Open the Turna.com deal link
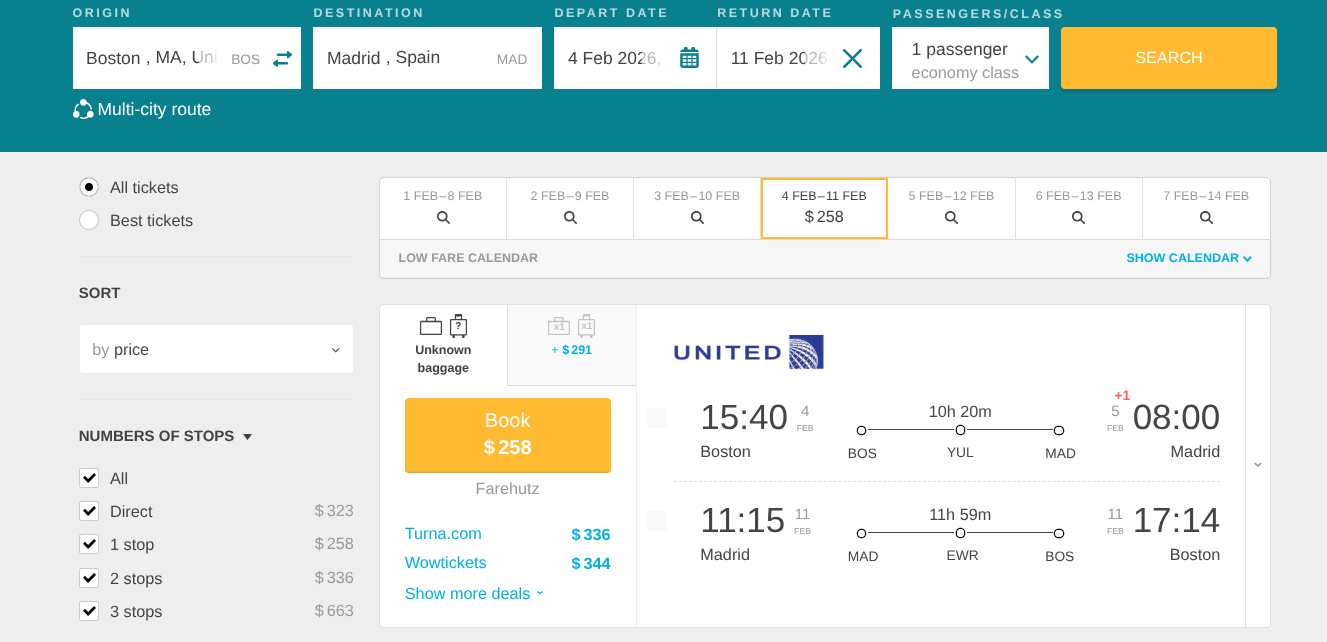The height and width of the screenshot is (642, 1327). click(x=443, y=534)
